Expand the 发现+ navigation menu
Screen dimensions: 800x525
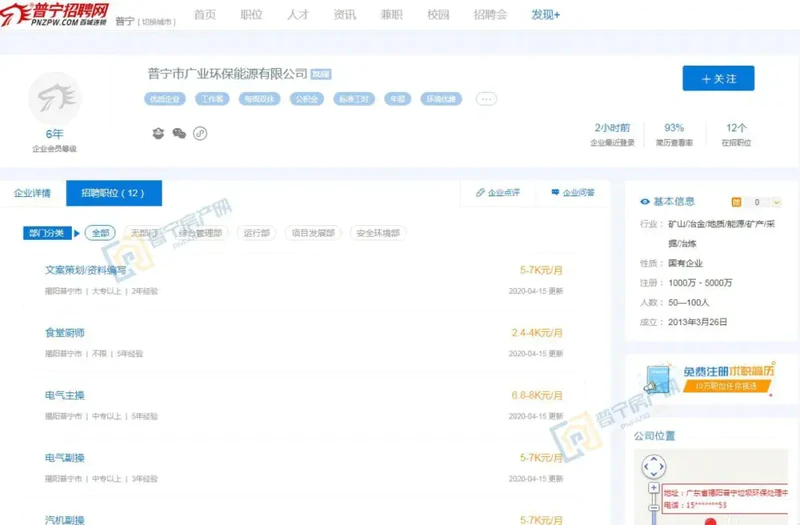(545, 15)
